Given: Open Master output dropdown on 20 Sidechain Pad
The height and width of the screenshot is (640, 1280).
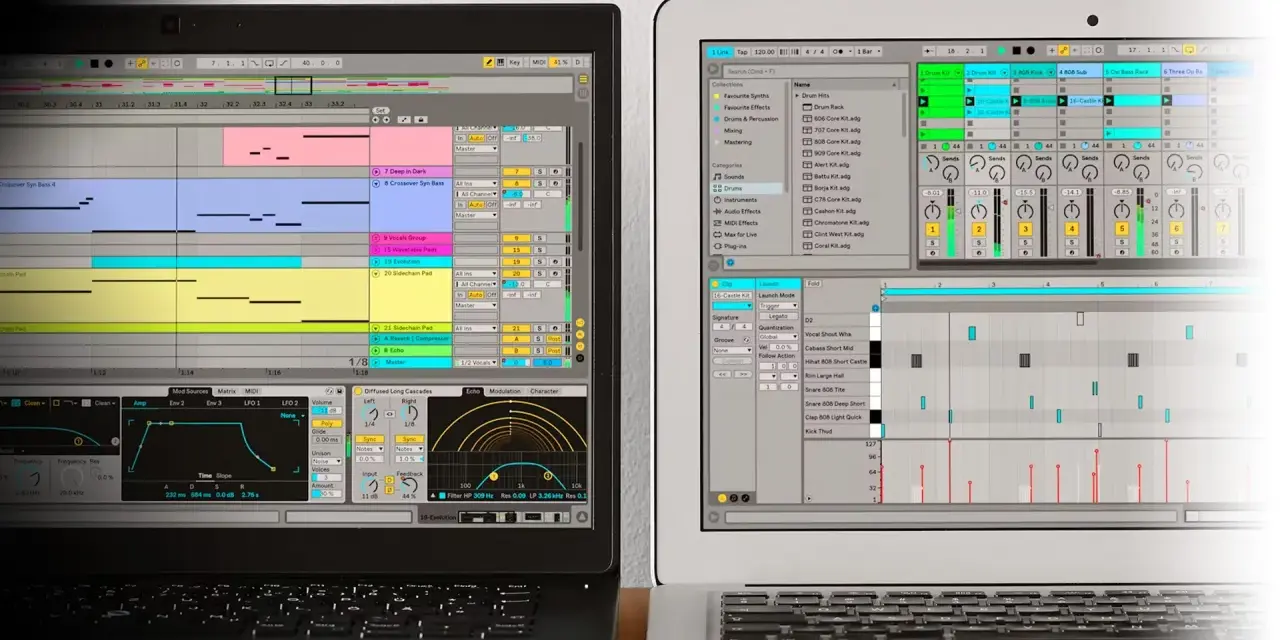Looking at the screenshot, I should pos(476,305).
